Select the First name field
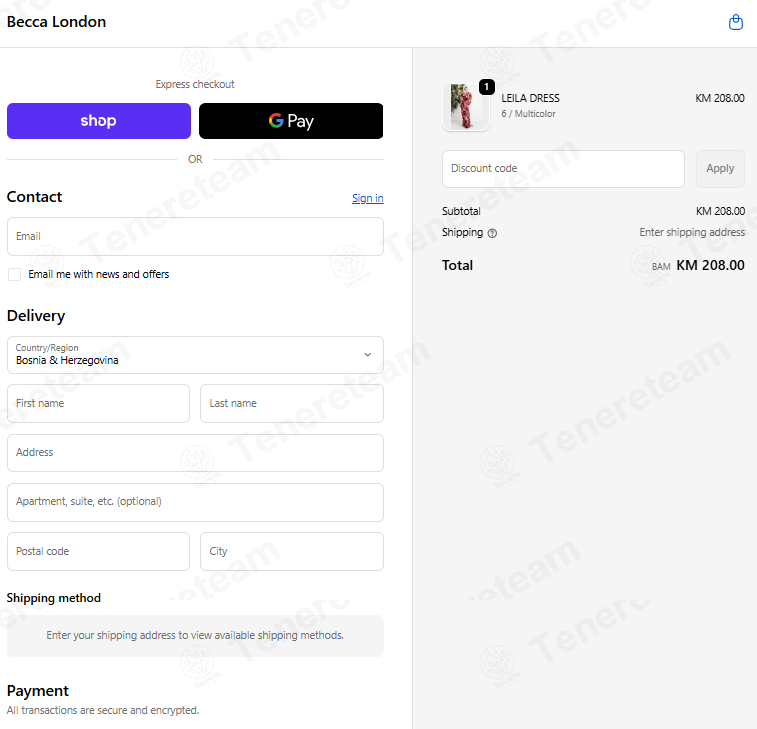The height and width of the screenshot is (729, 757). pos(98,404)
